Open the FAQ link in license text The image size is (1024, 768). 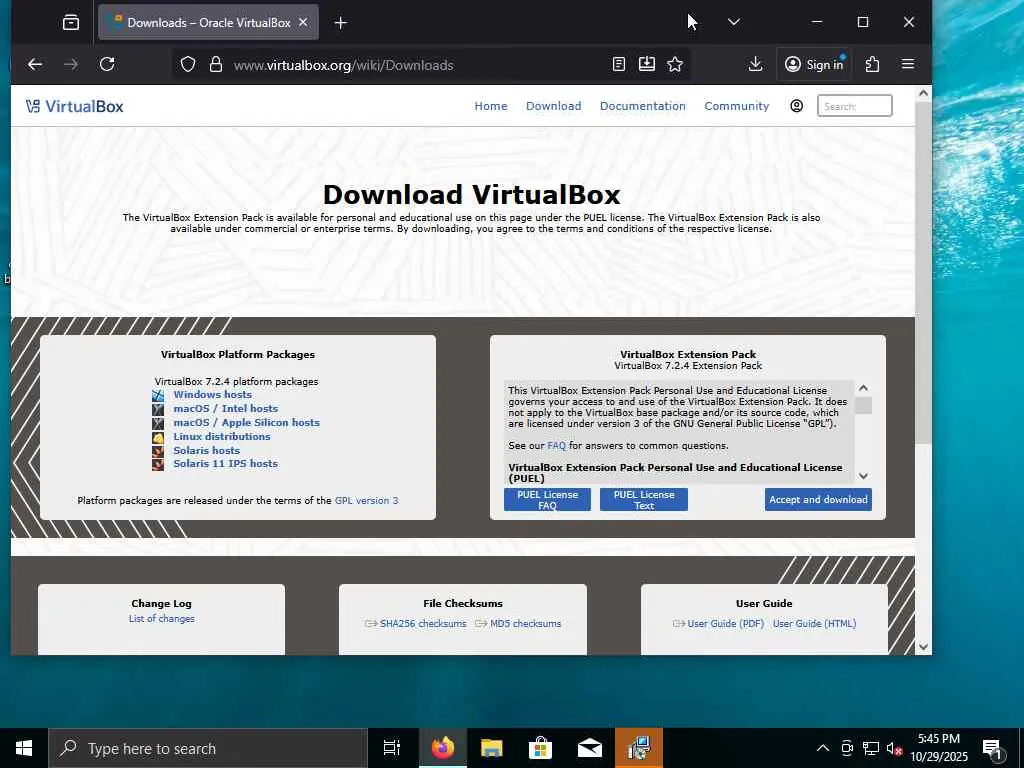coord(556,445)
